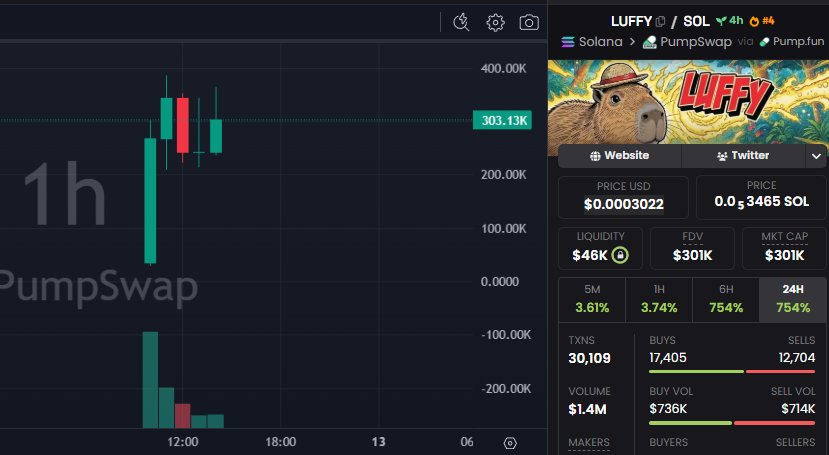Click the tallest green volume bar
The width and height of the screenshot is (829, 455).
pos(150,380)
